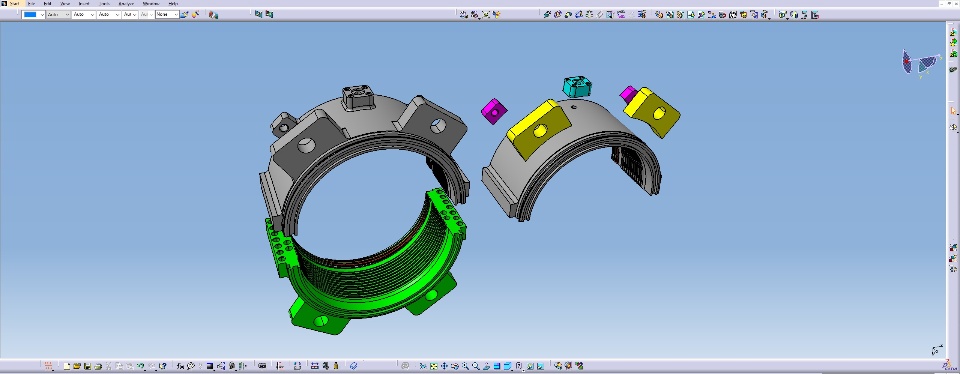Click the 3D compass in the viewport

921,62
